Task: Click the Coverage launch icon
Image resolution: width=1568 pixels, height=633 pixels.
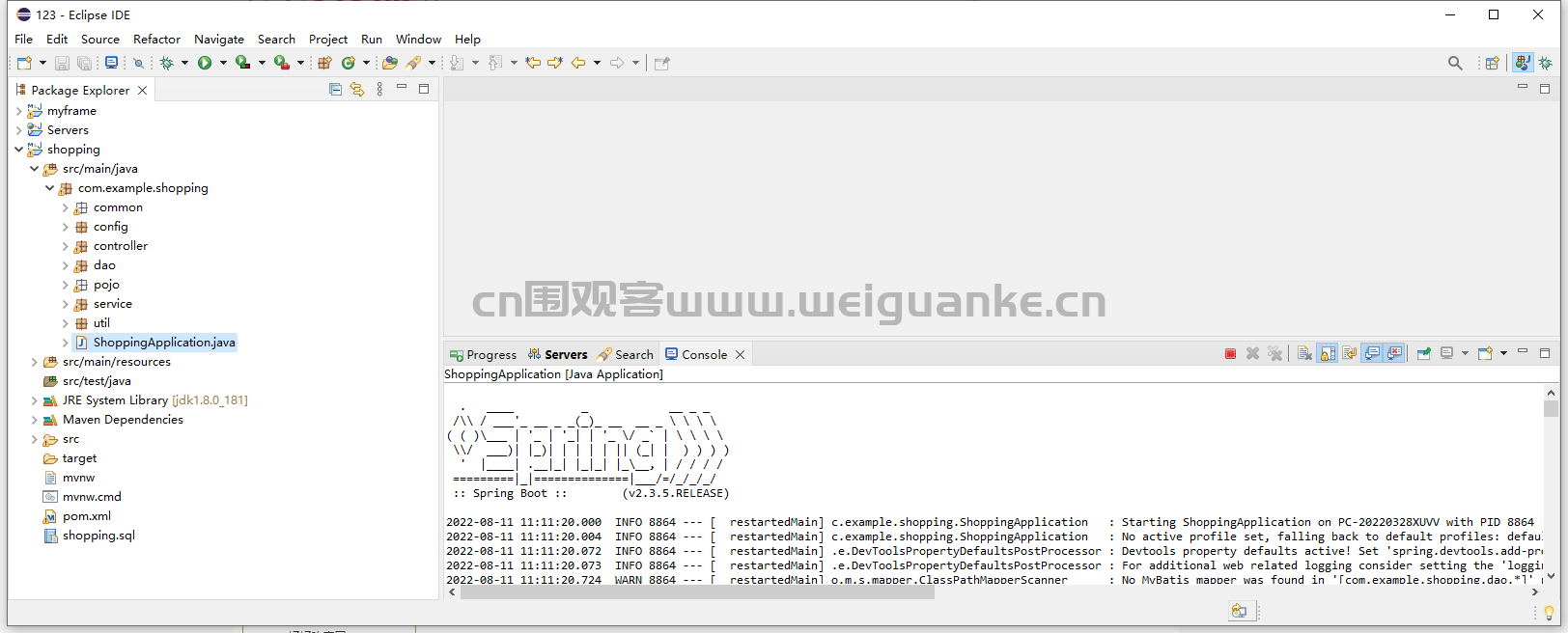Action: (242, 63)
